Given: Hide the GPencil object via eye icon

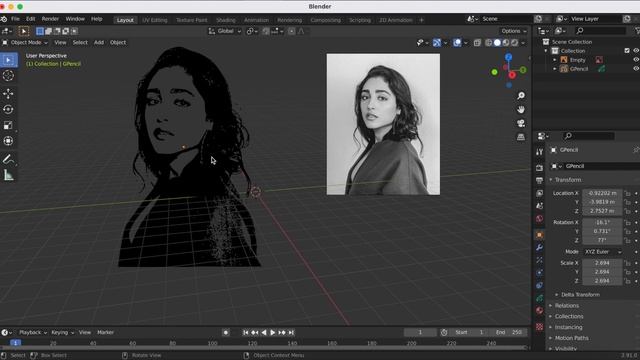Looking at the screenshot, I should coord(636,69).
